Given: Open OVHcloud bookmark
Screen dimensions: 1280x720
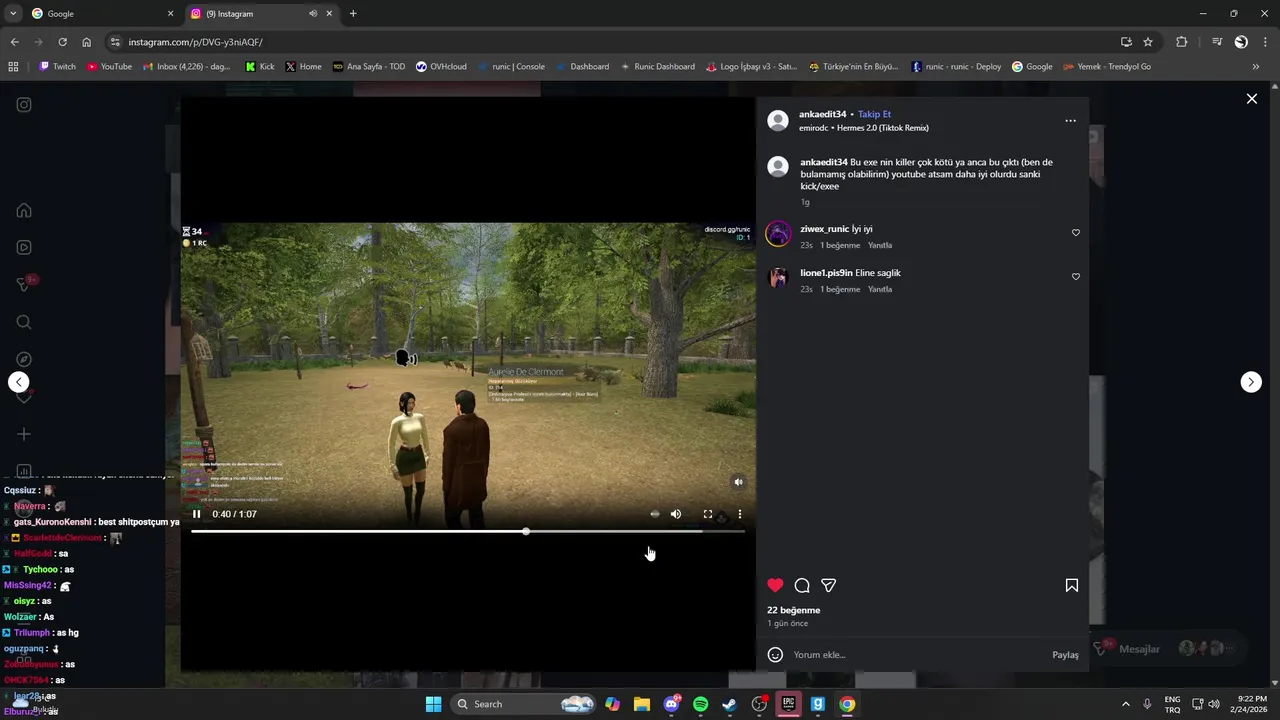Looking at the screenshot, I should (x=441, y=67).
